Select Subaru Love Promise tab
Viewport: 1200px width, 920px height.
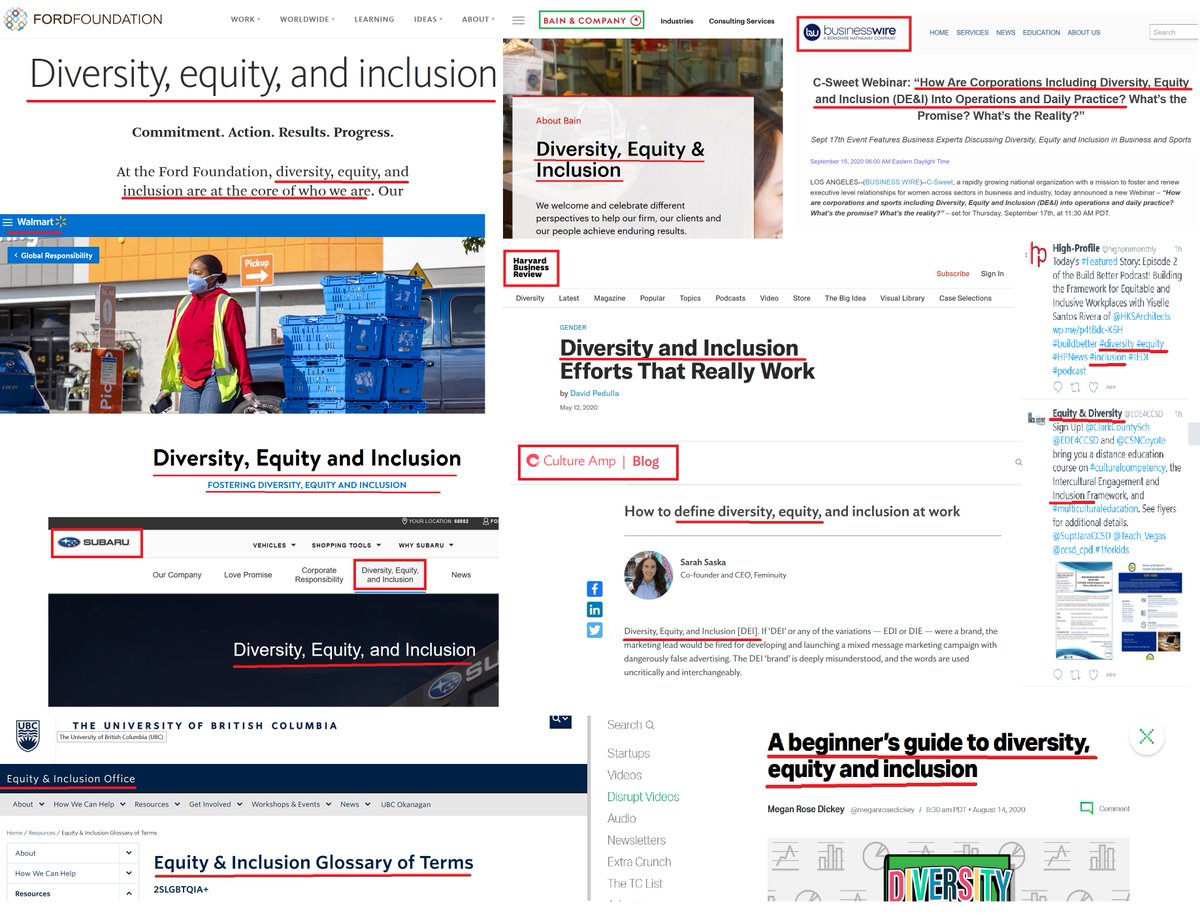[x=247, y=575]
